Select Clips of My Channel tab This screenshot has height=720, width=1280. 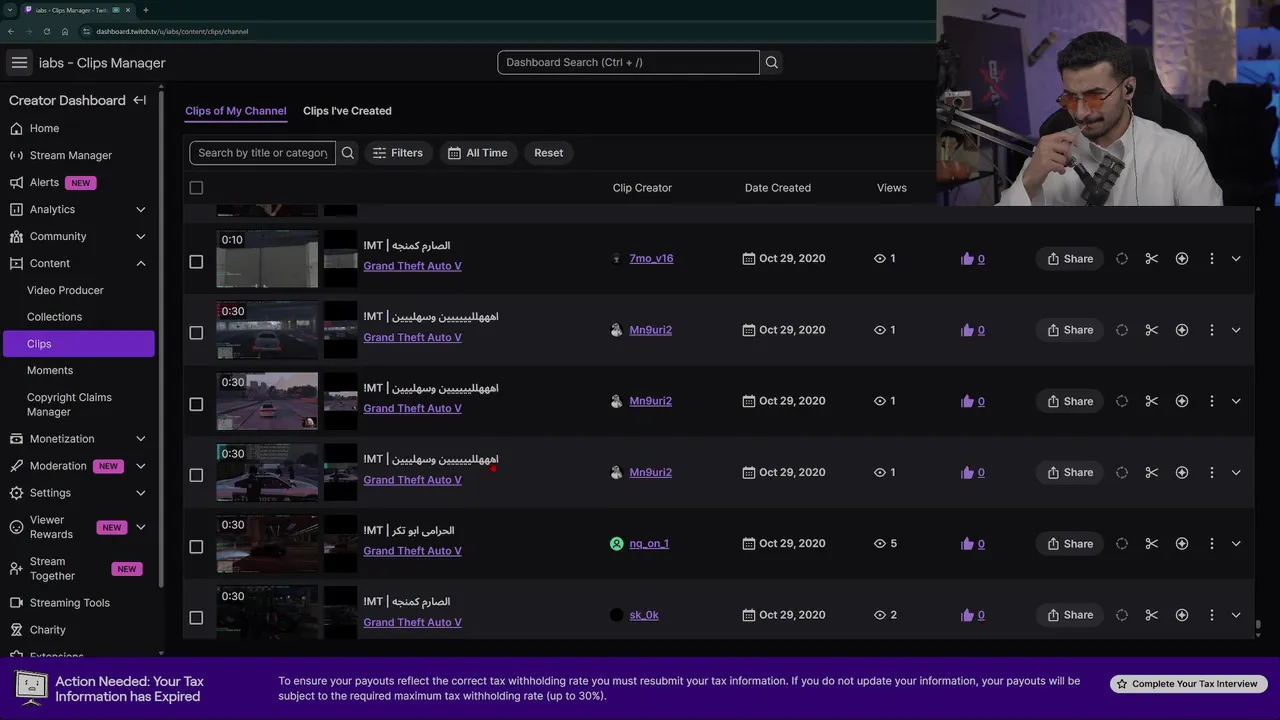[236, 111]
